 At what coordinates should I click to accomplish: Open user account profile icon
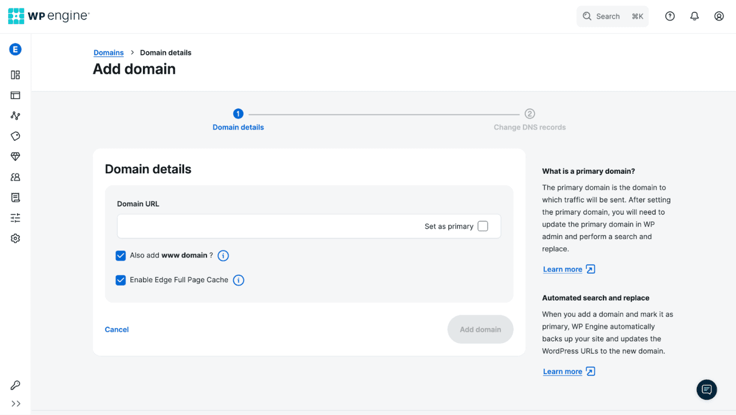[x=719, y=16]
